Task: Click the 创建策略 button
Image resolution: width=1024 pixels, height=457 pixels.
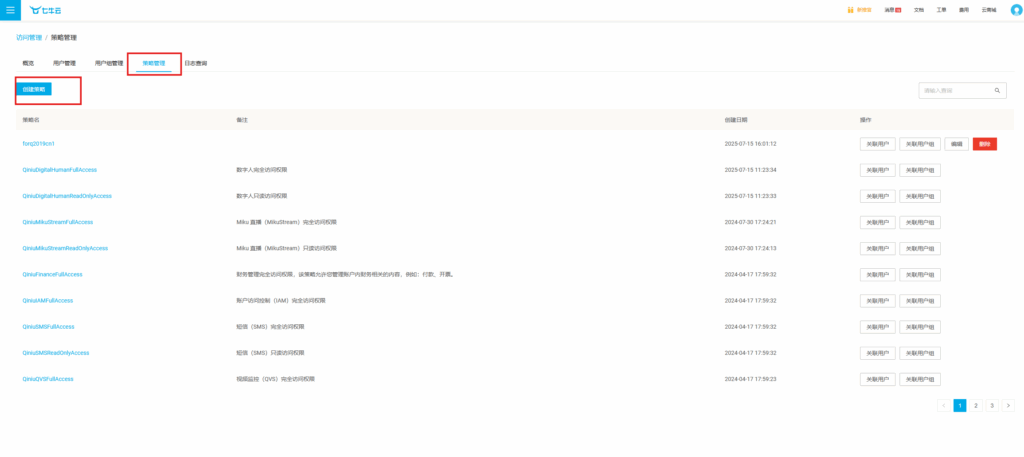Action: tap(34, 89)
